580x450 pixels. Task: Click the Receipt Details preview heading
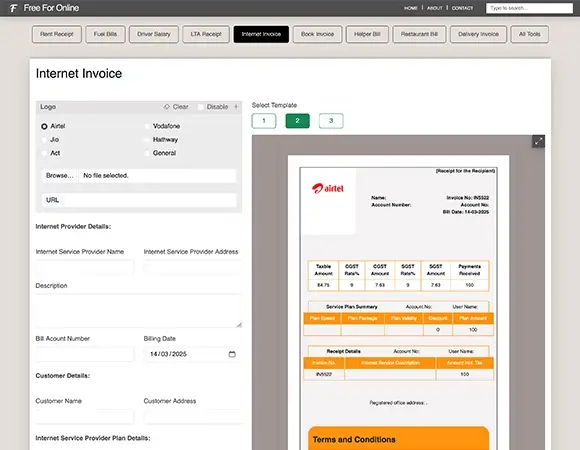coord(344,351)
